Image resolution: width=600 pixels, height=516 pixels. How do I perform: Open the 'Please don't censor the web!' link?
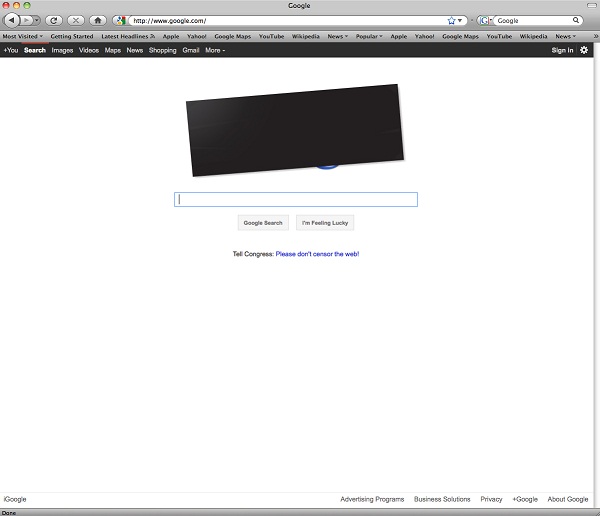pyautogui.click(x=317, y=254)
